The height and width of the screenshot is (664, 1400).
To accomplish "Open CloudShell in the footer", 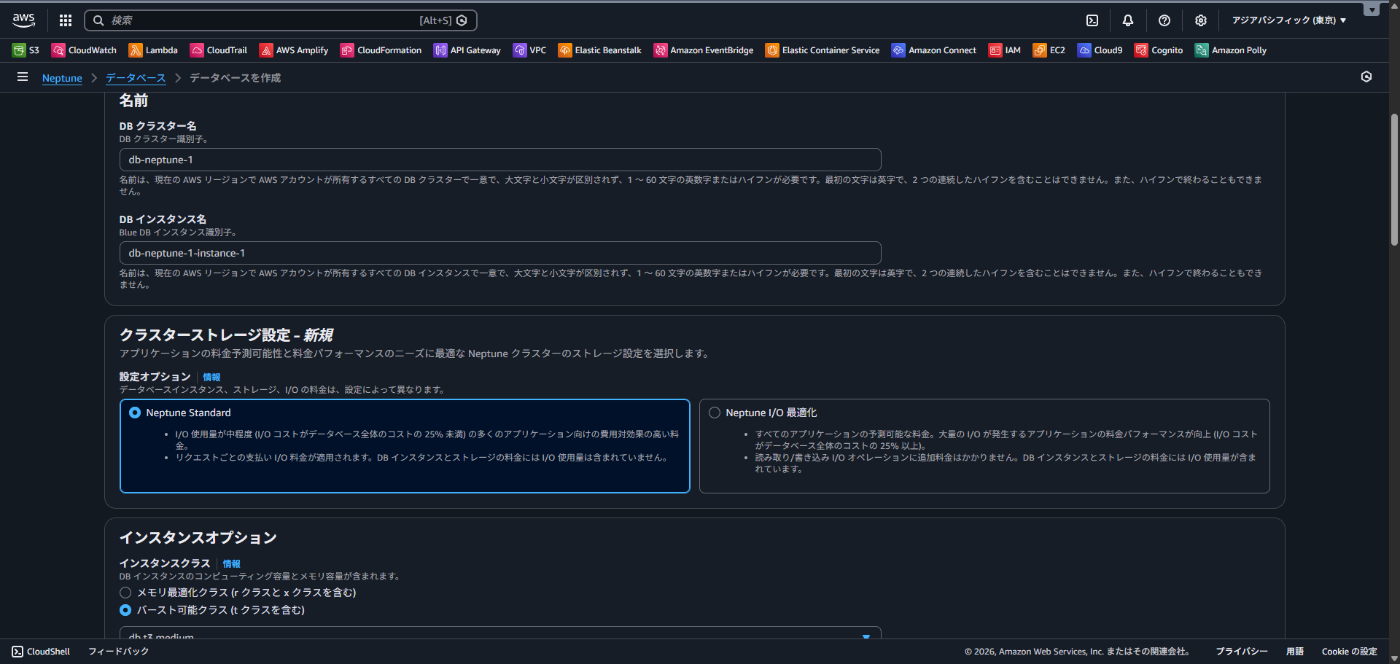I will point(41,651).
